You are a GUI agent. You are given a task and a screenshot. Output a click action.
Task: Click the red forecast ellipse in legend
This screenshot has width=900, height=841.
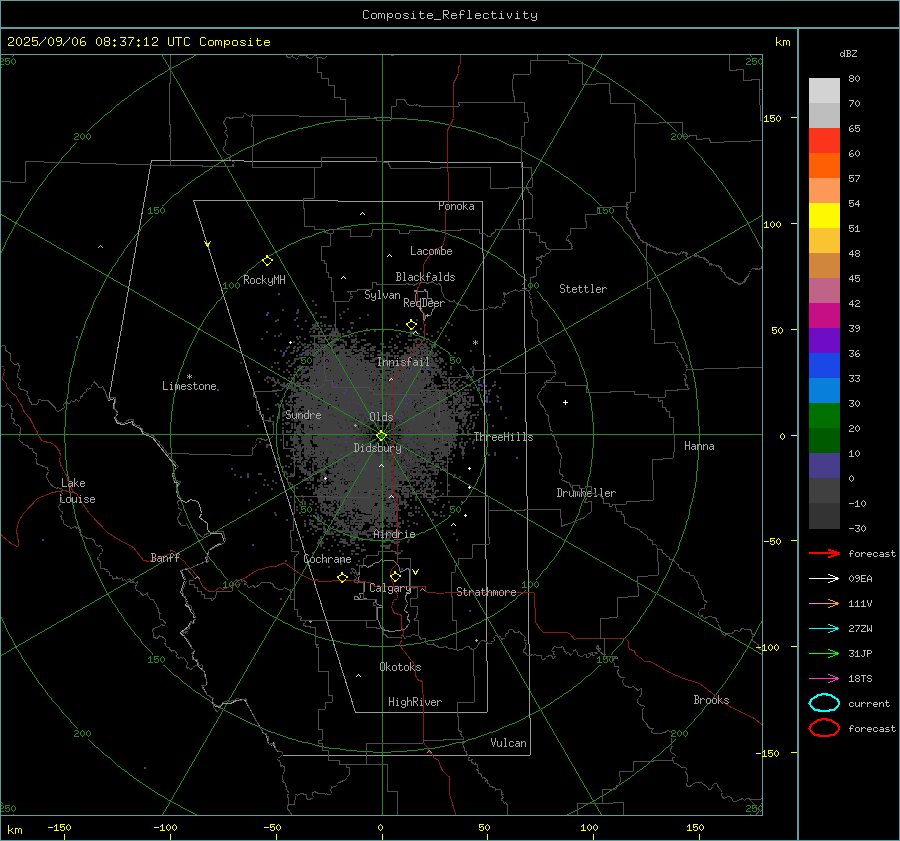(x=824, y=728)
